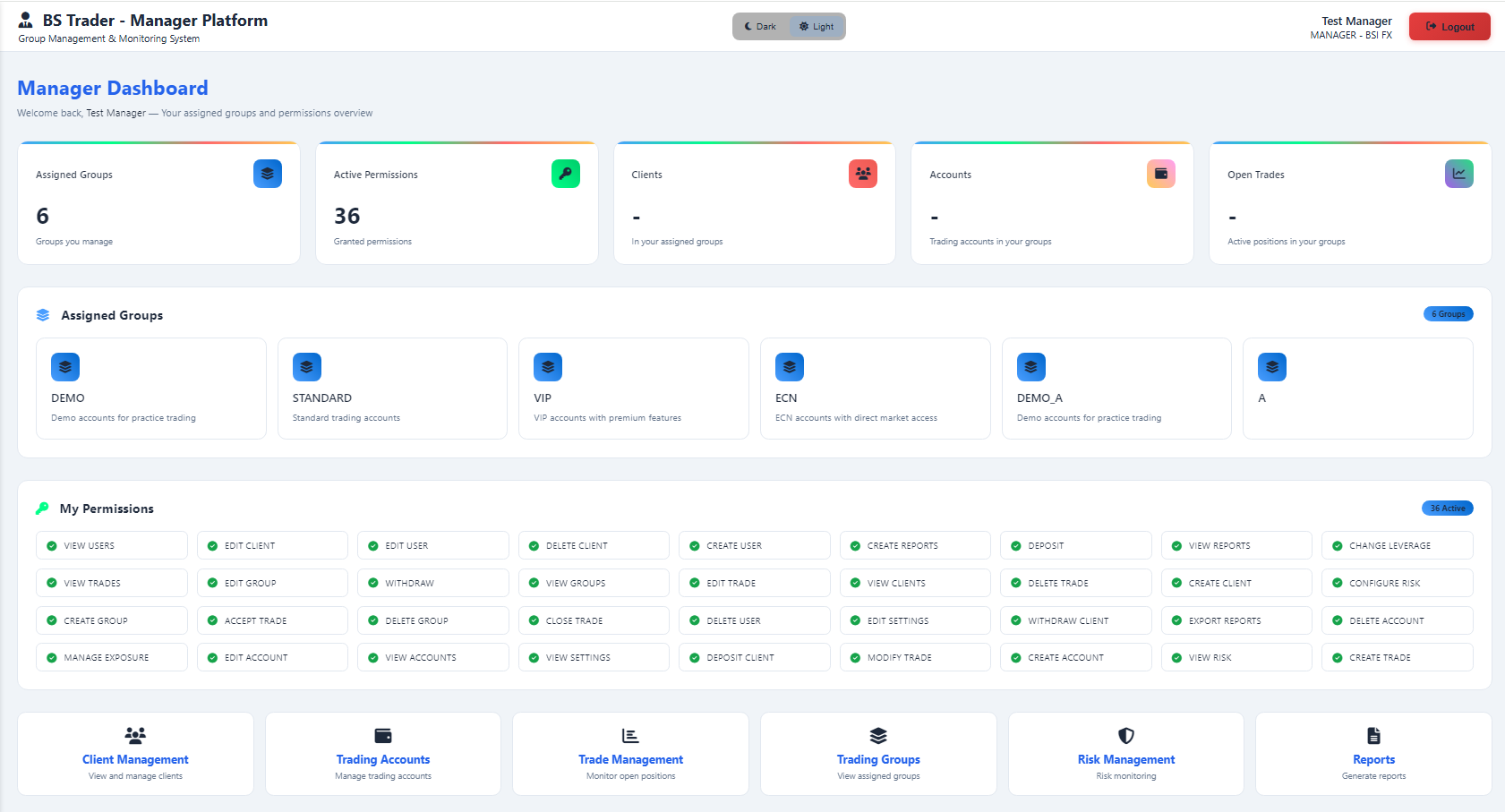Click the 6 Groups badge
The height and width of the screenshot is (812, 1505).
(x=1449, y=314)
